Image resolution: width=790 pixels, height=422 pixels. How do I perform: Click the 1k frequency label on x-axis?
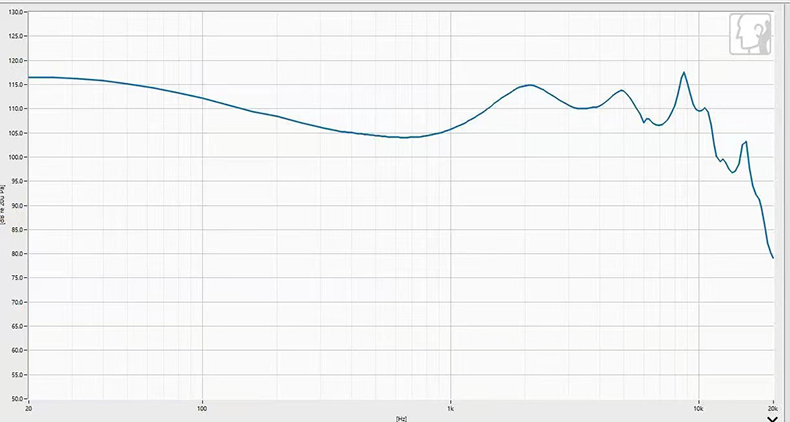[451, 407]
